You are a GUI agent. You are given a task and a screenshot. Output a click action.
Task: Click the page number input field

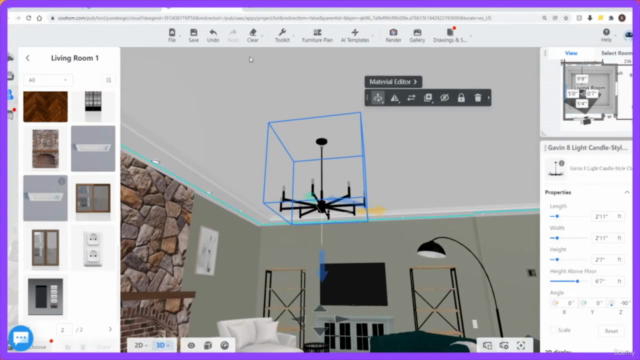pos(64,330)
